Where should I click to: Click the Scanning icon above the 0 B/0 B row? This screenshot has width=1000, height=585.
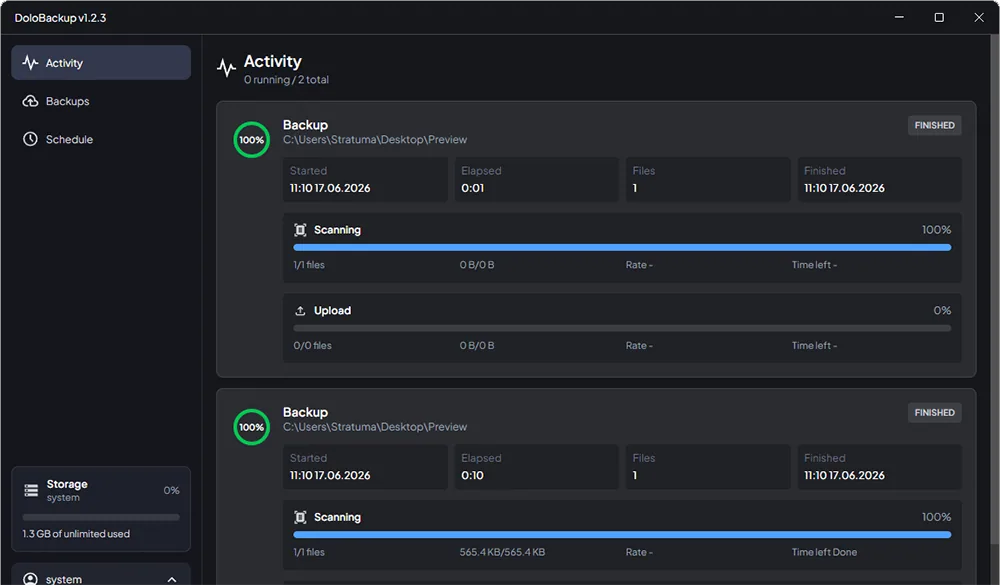[x=300, y=230]
